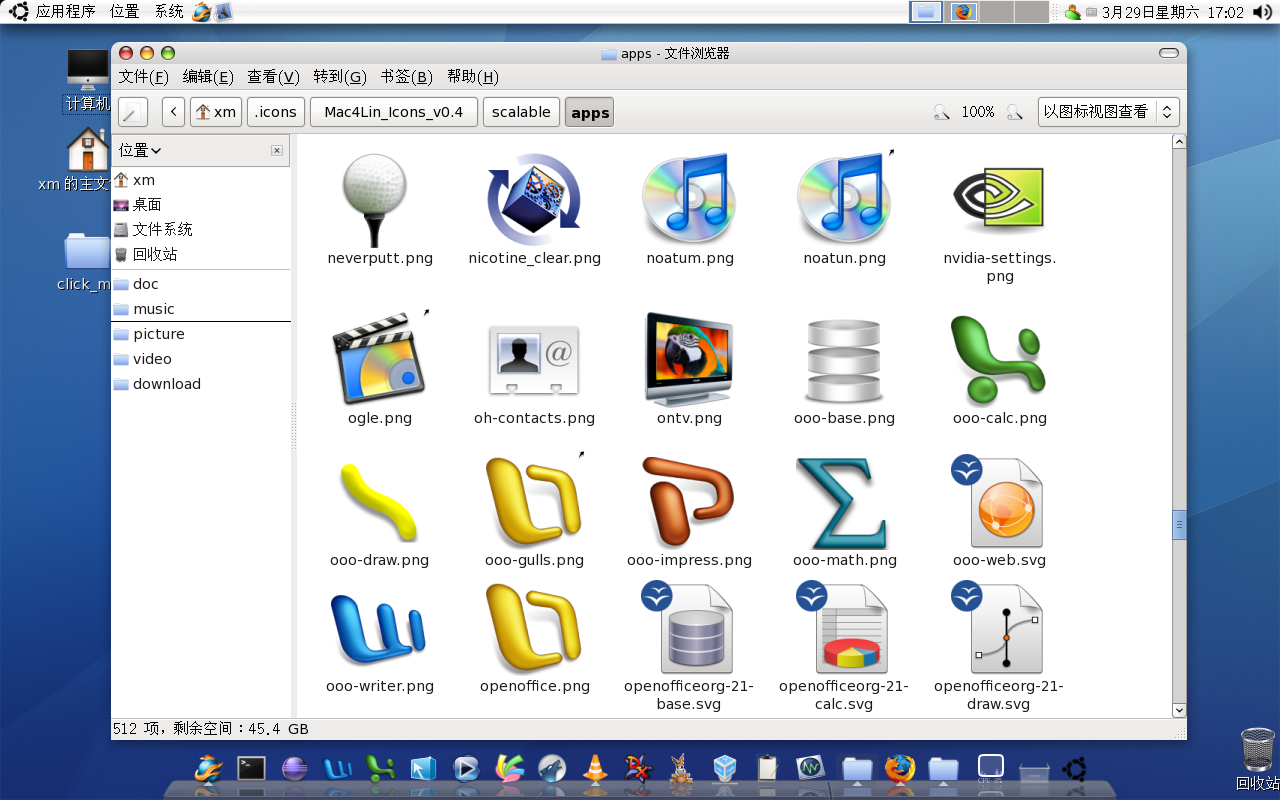Launch VLC cone icon in dock

tap(595, 768)
